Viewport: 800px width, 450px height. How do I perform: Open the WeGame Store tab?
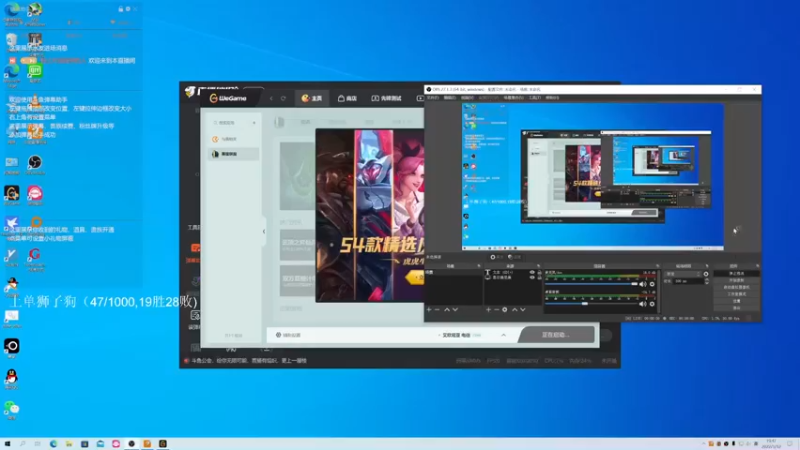[x=347, y=98]
